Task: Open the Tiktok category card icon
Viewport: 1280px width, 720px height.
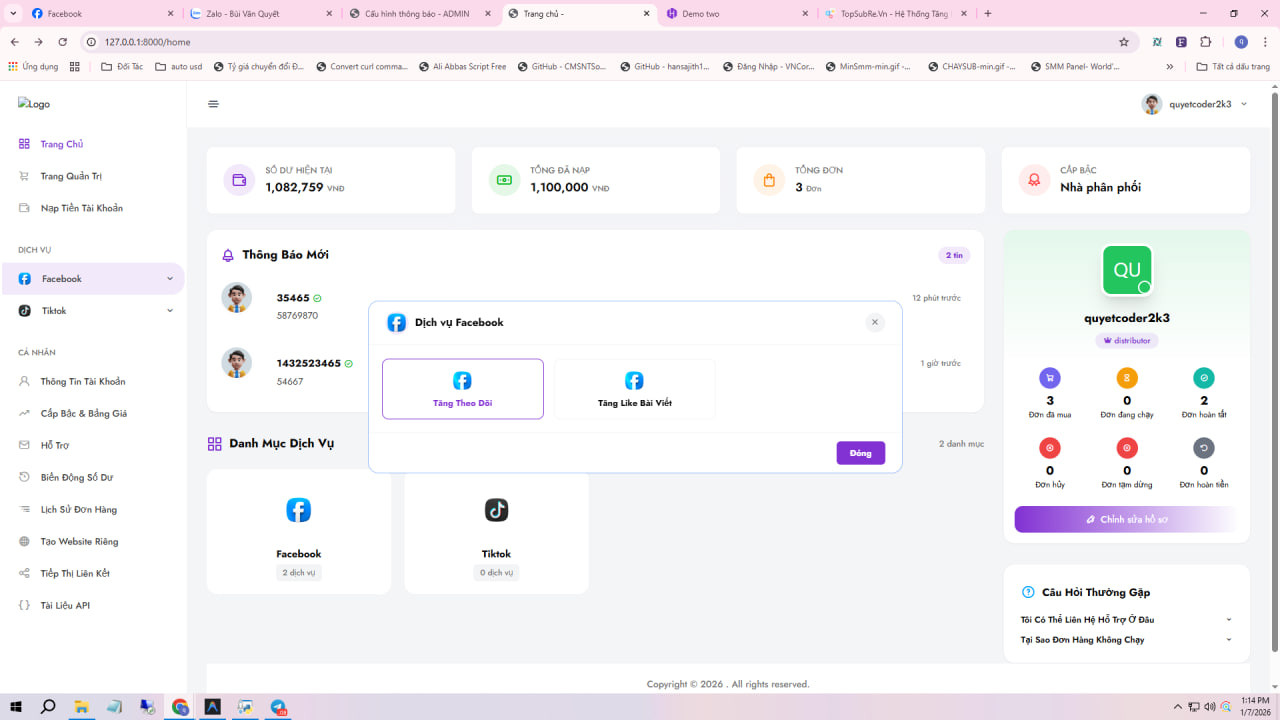Action: coord(497,510)
